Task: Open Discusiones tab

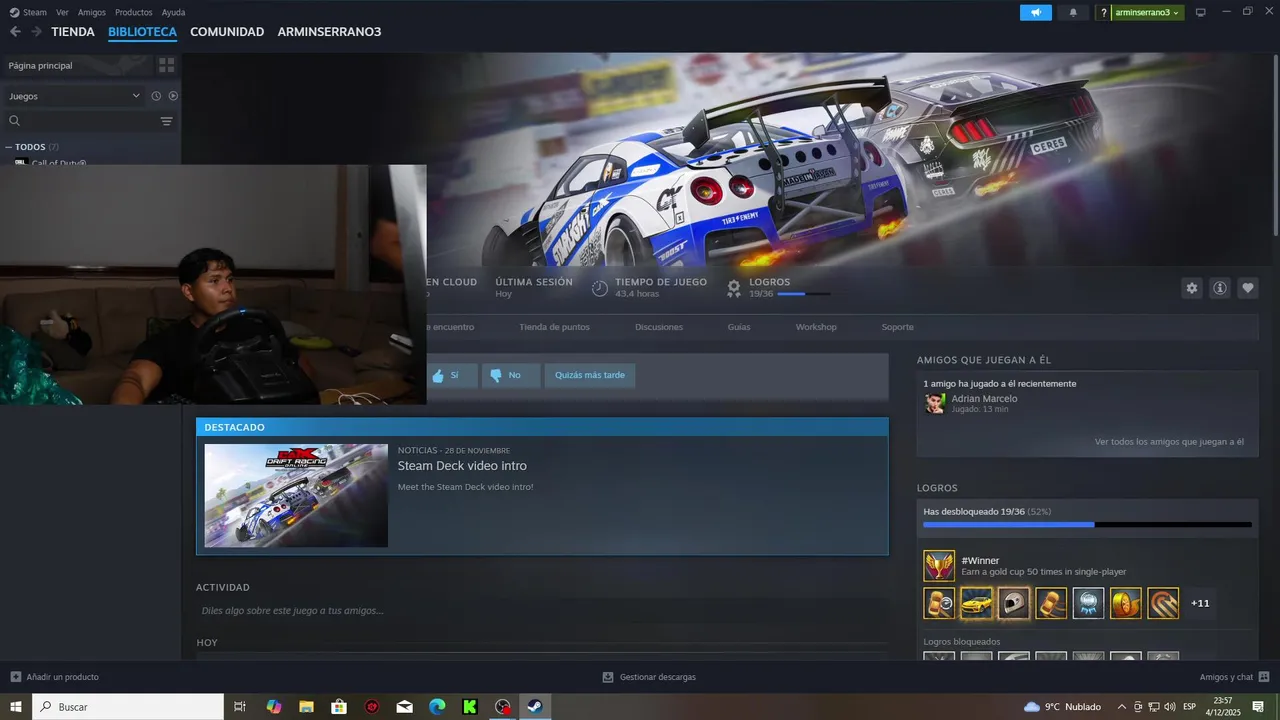Action: [659, 327]
